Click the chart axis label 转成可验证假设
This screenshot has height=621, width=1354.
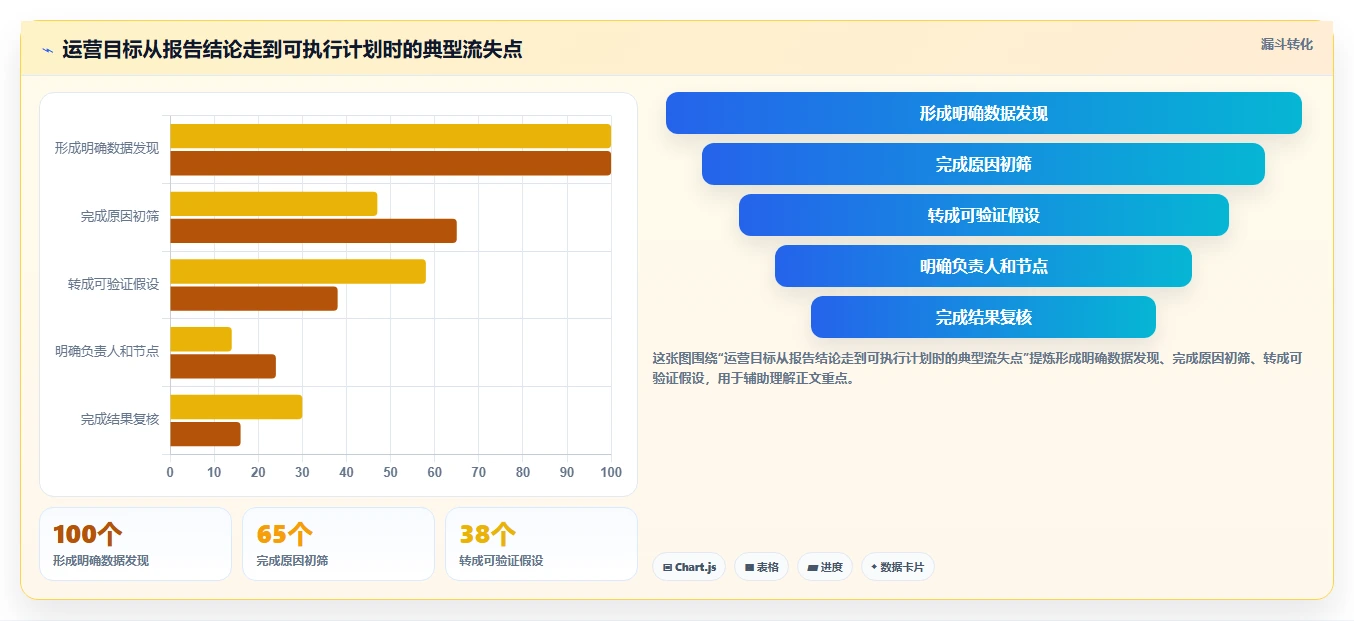pos(113,284)
